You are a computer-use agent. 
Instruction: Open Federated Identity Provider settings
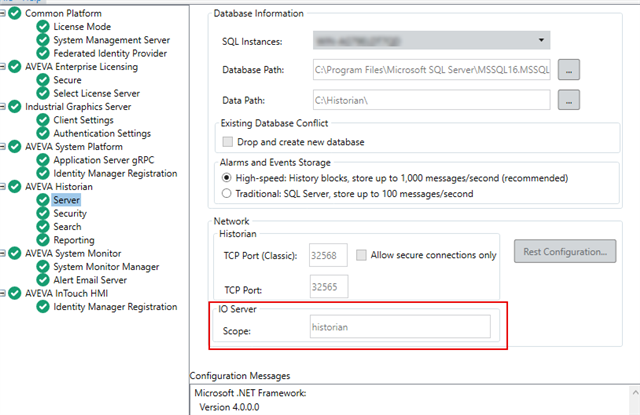click(110, 53)
